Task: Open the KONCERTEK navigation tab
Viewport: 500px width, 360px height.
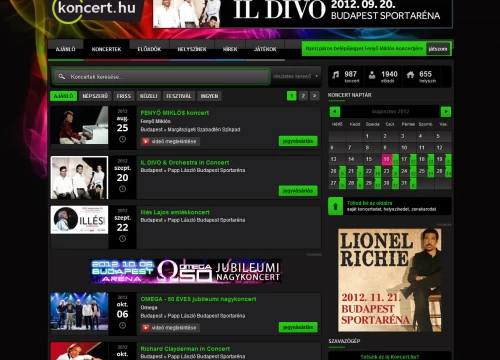Action: [106, 49]
